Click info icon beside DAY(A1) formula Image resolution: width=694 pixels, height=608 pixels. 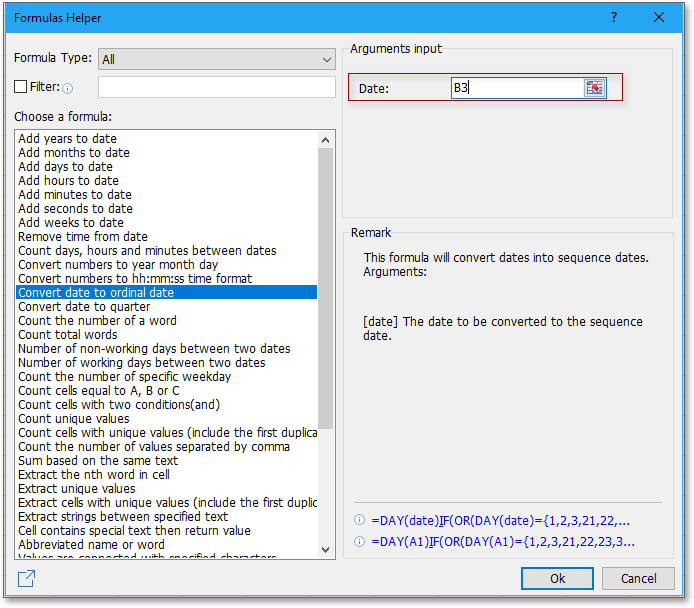[x=360, y=542]
